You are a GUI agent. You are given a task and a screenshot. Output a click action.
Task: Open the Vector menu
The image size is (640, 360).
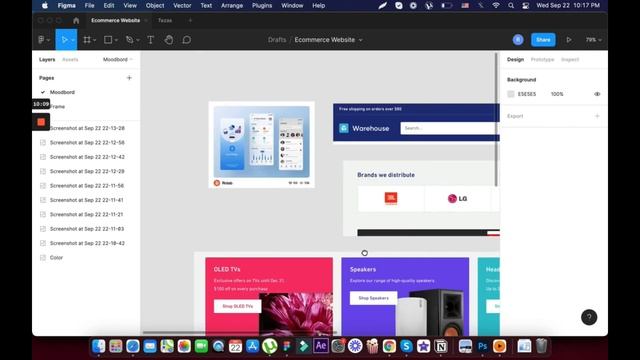pyautogui.click(x=182, y=5)
